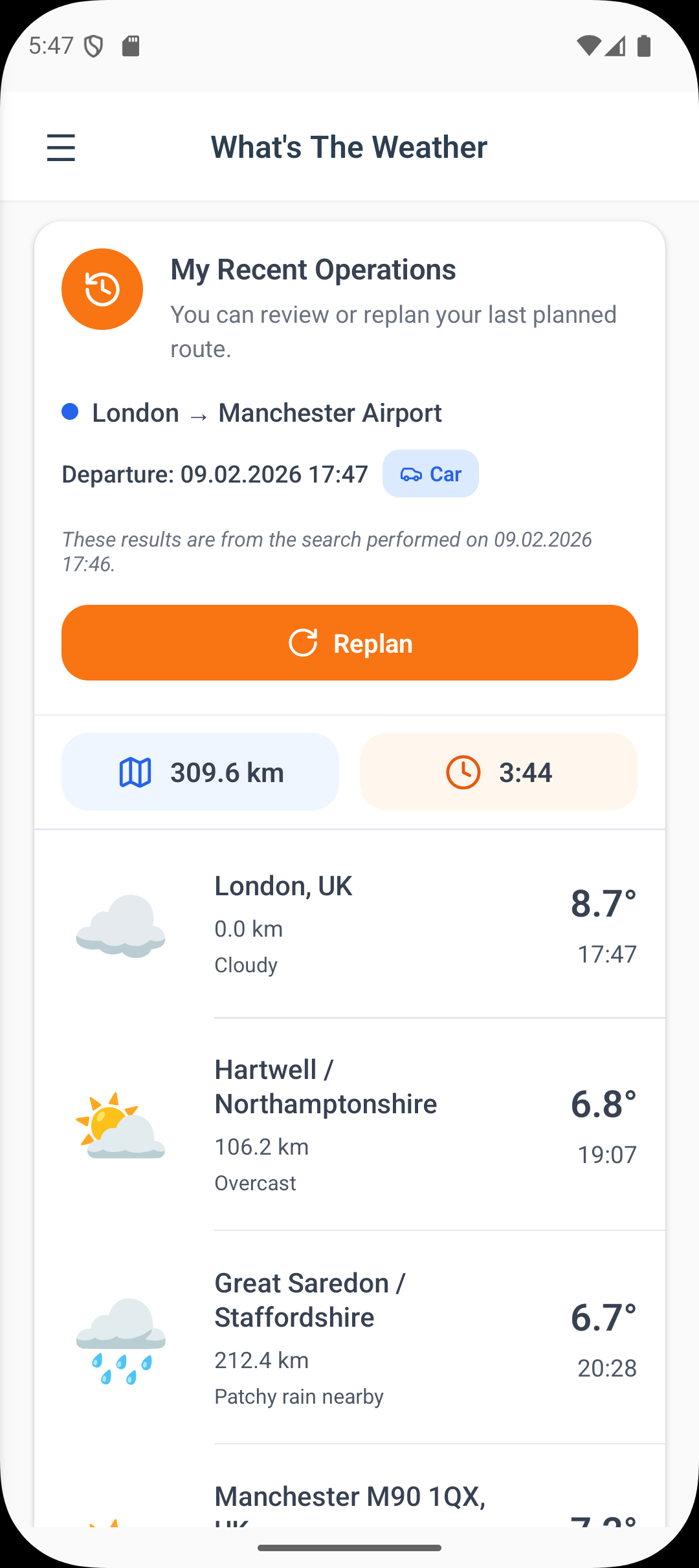Tap the Wi-Fi status bar icon
The height and width of the screenshot is (1568, 699).
pyautogui.click(x=588, y=46)
